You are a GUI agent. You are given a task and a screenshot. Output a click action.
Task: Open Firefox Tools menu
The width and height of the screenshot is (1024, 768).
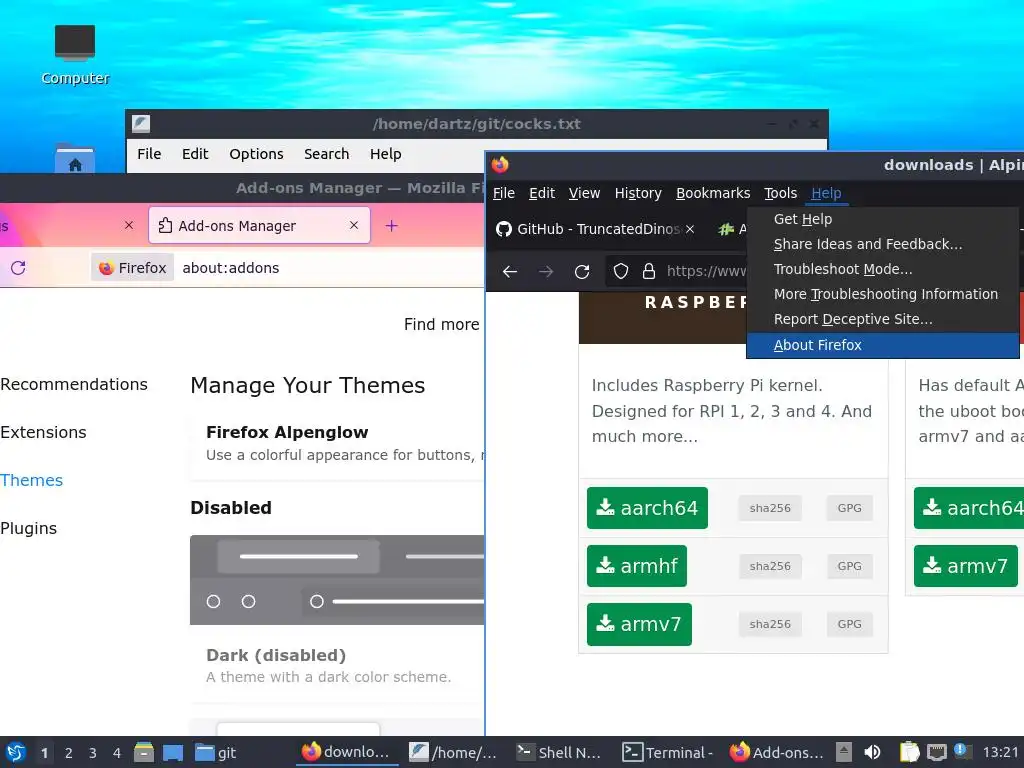pos(780,193)
